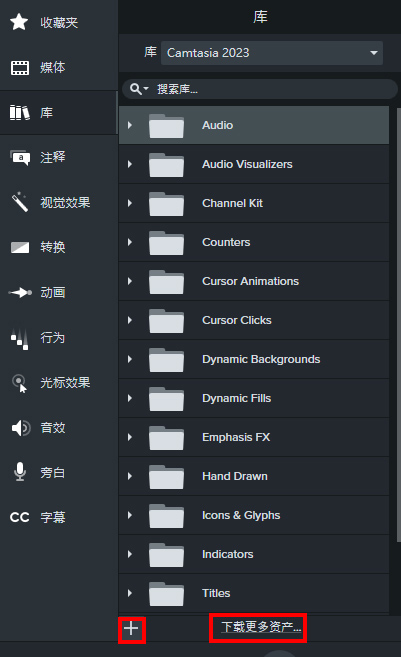
Task: Expand the Cursor Clicks folder arrow
Action: click(130, 320)
